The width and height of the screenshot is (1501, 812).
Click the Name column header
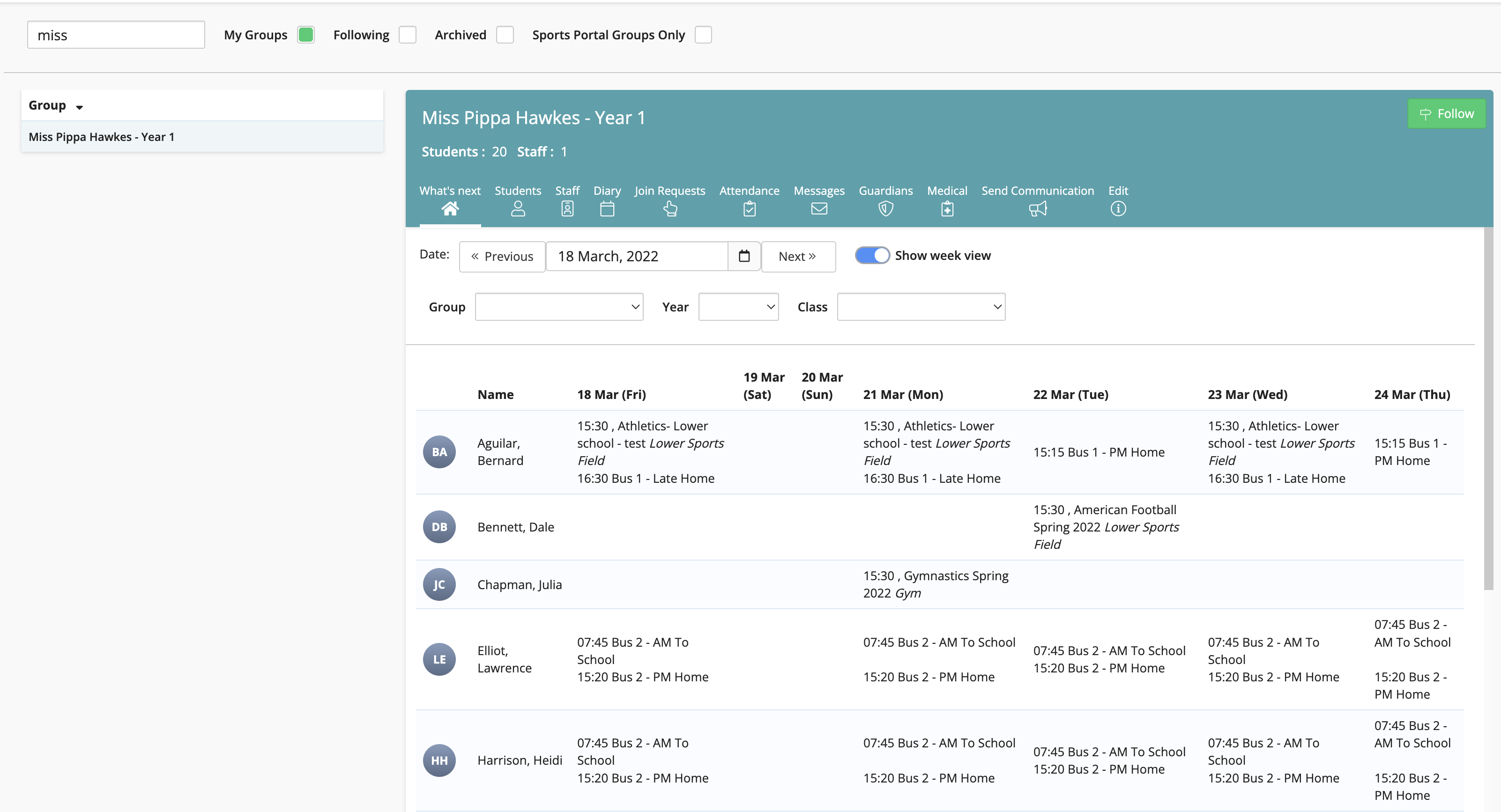(495, 394)
